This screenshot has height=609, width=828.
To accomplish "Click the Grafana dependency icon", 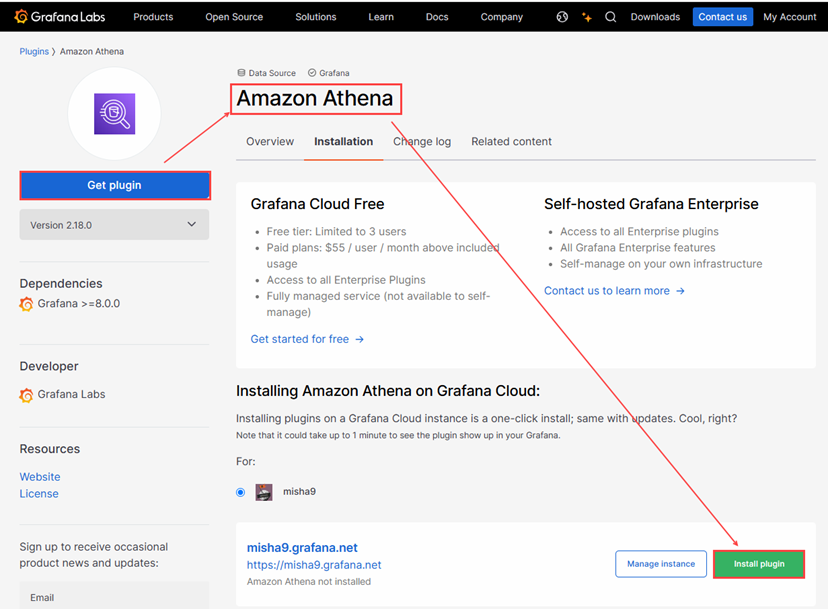I will coord(27,304).
